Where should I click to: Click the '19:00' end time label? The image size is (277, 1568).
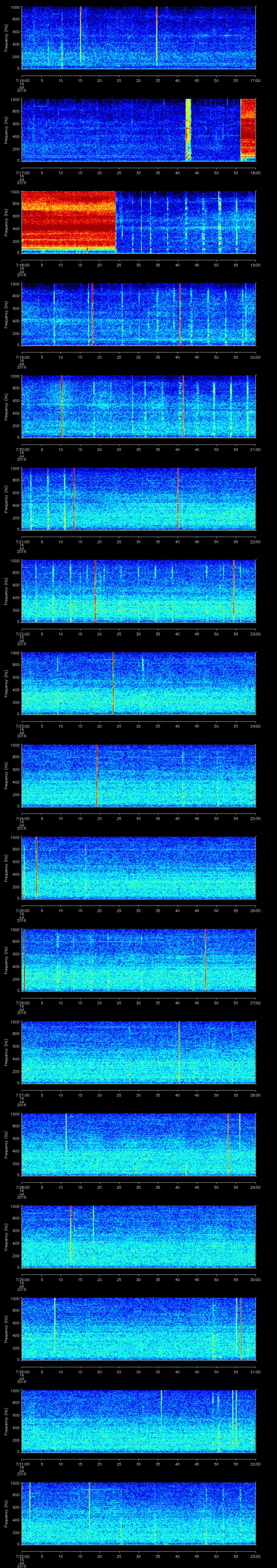[255, 265]
